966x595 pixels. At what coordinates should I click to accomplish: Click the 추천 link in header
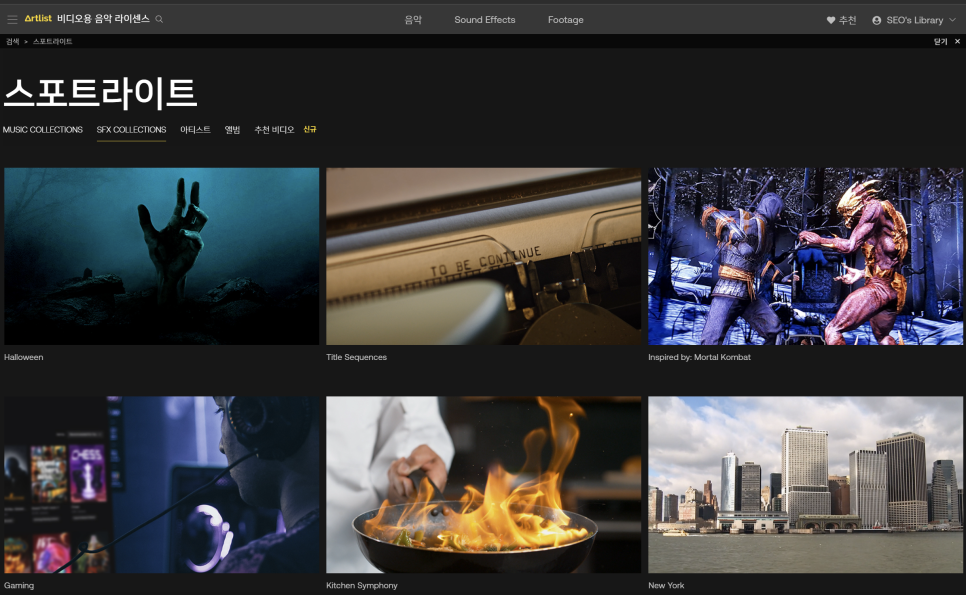[848, 20]
